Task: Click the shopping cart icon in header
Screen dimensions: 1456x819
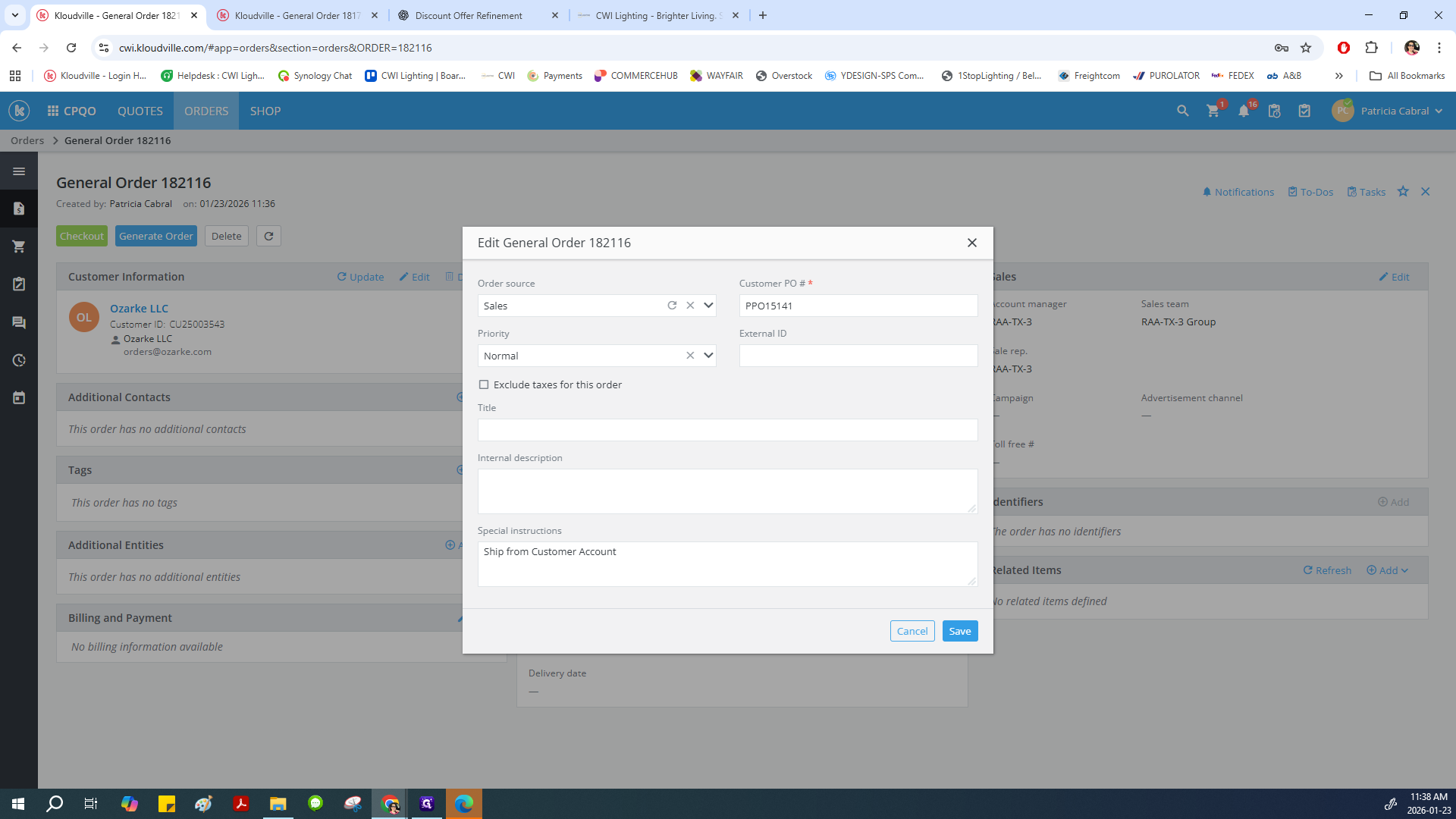Action: pyautogui.click(x=1213, y=111)
